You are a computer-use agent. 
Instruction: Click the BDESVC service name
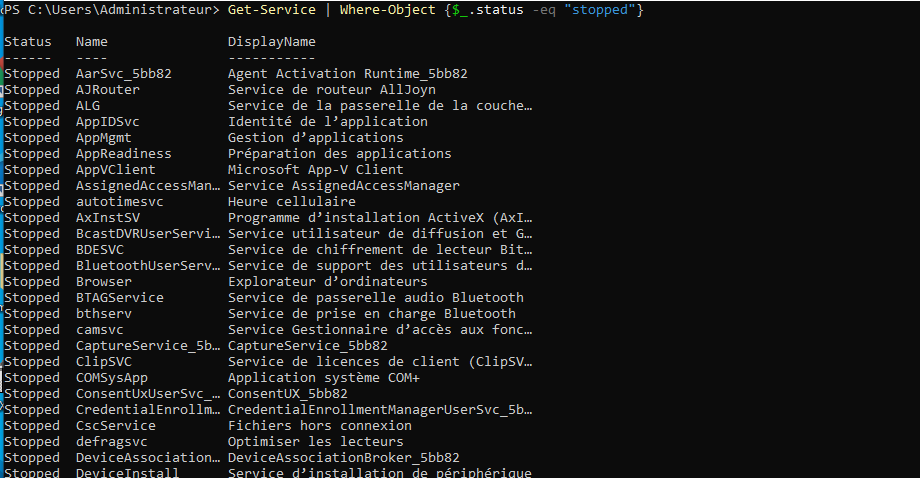[x=99, y=250]
